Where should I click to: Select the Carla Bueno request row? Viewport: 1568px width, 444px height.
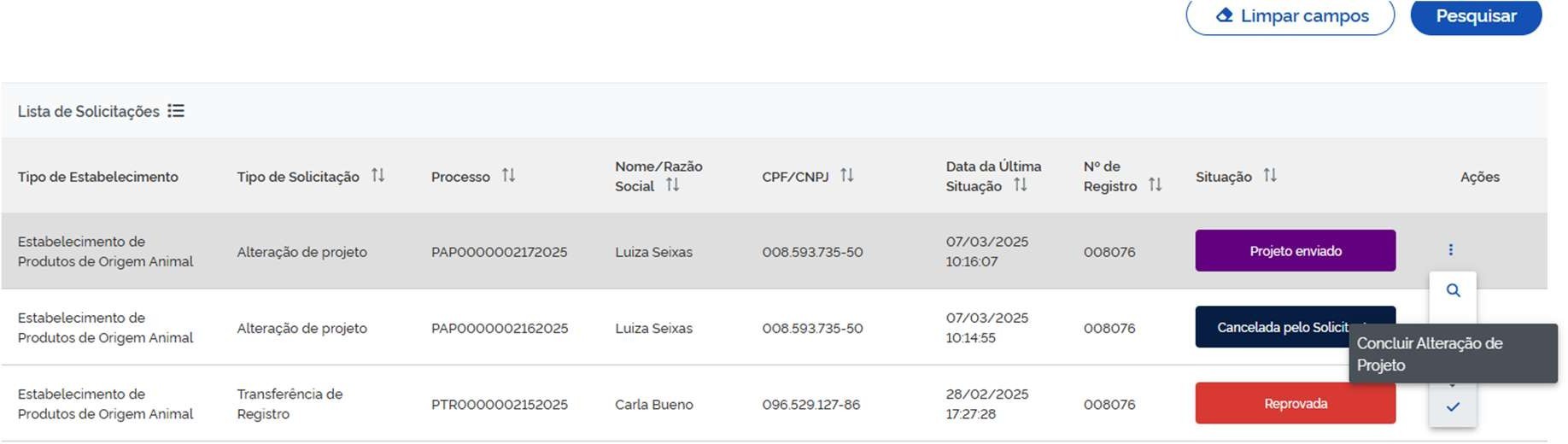(x=653, y=405)
